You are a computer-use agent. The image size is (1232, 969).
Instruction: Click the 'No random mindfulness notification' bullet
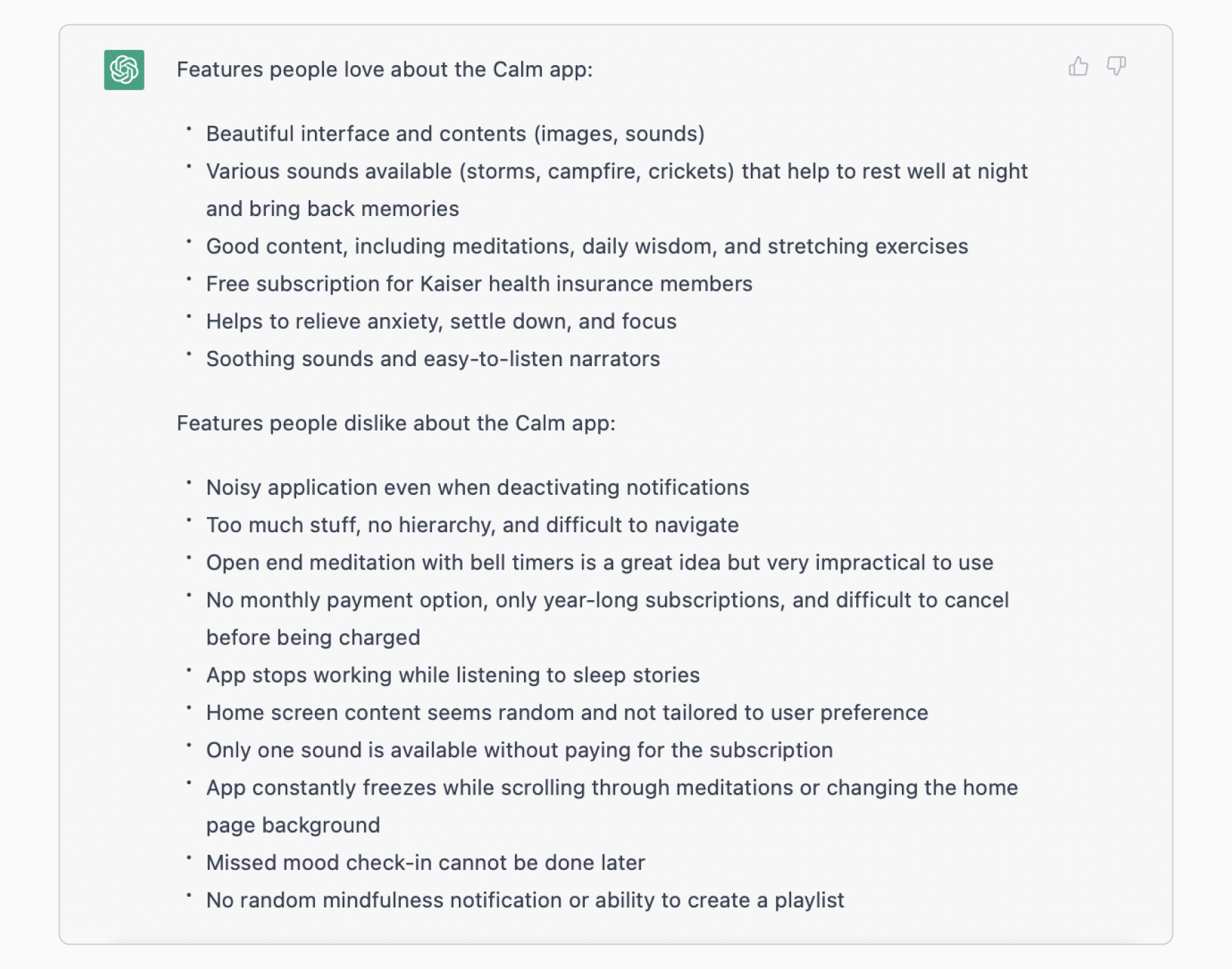525,900
